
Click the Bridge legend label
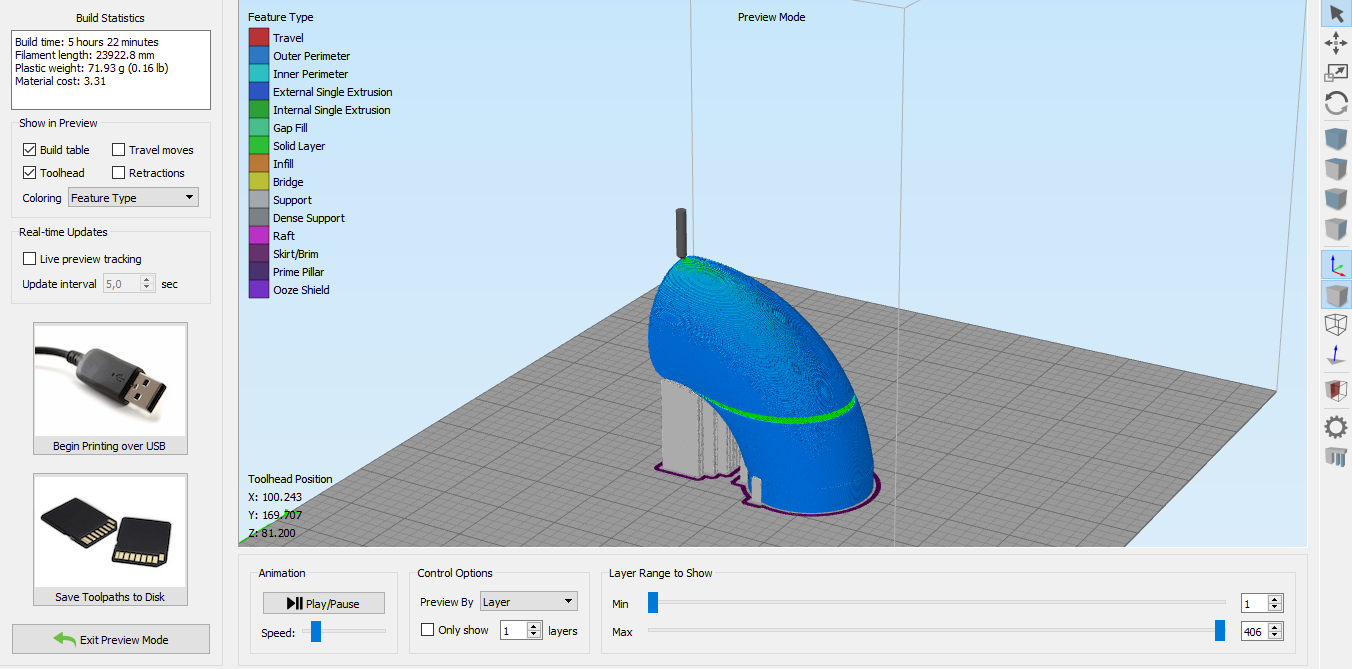[x=288, y=182]
